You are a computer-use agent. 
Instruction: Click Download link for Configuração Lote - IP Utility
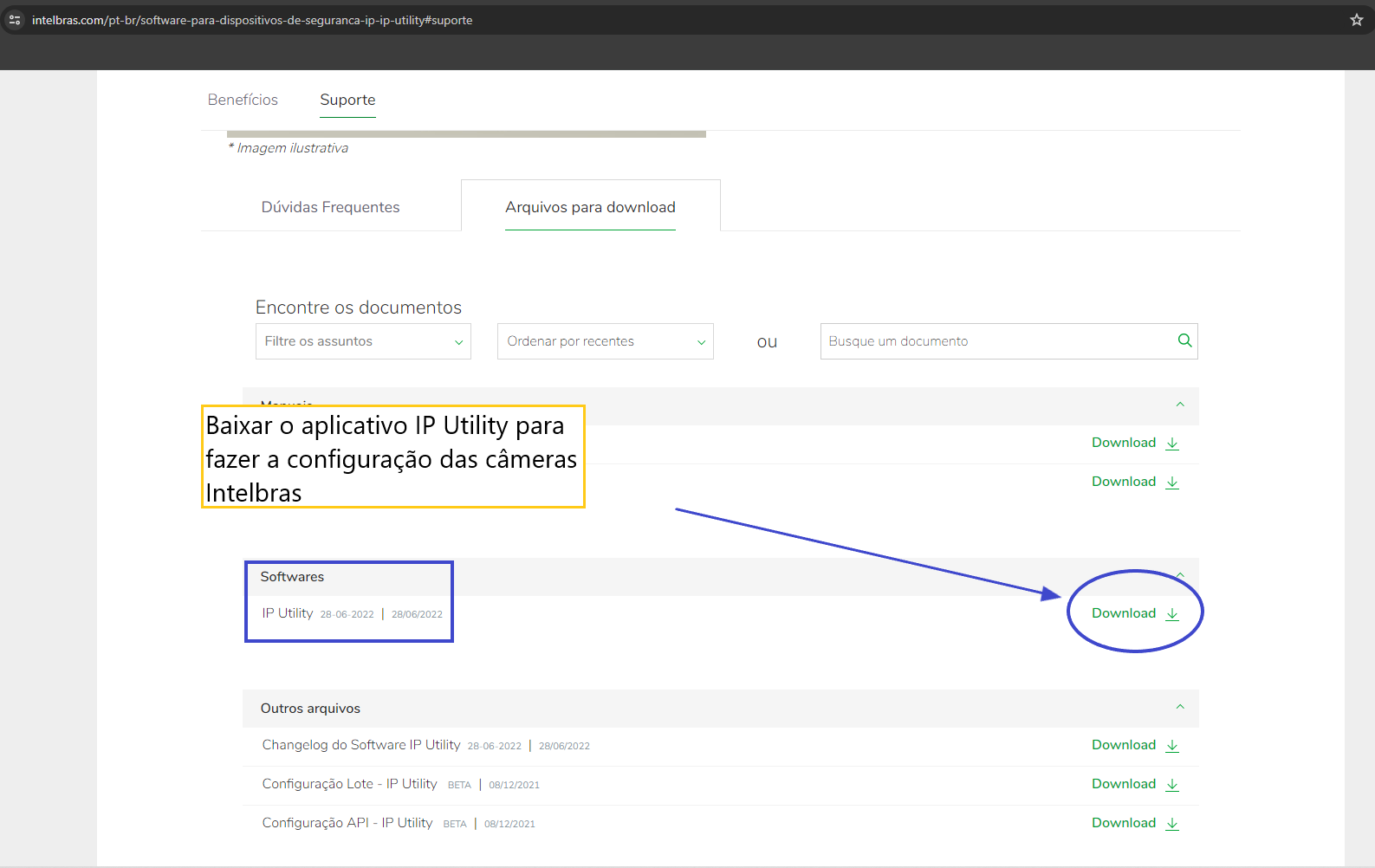click(x=1124, y=784)
